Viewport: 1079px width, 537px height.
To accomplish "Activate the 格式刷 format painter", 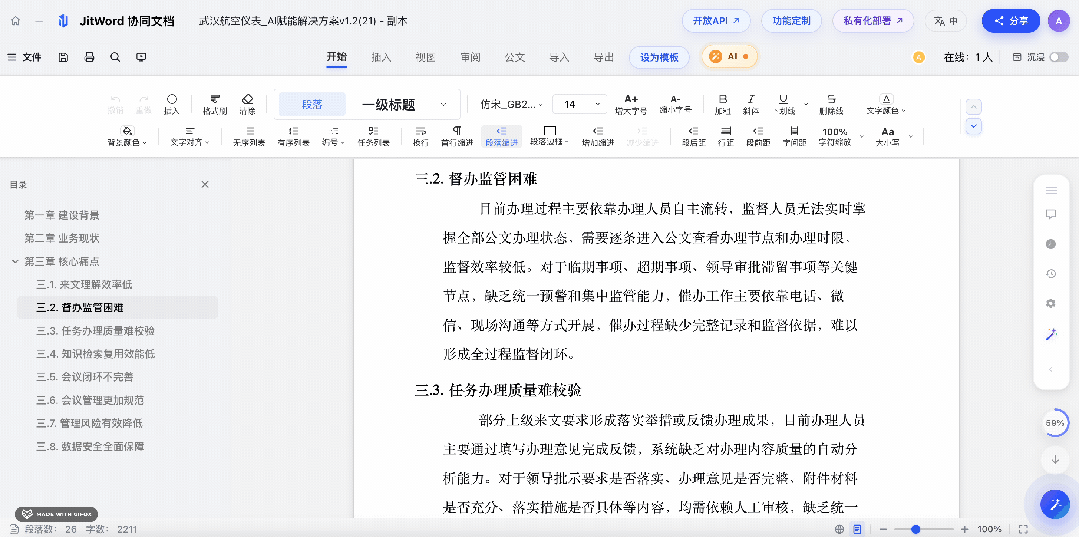I will pyautogui.click(x=215, y=104).
